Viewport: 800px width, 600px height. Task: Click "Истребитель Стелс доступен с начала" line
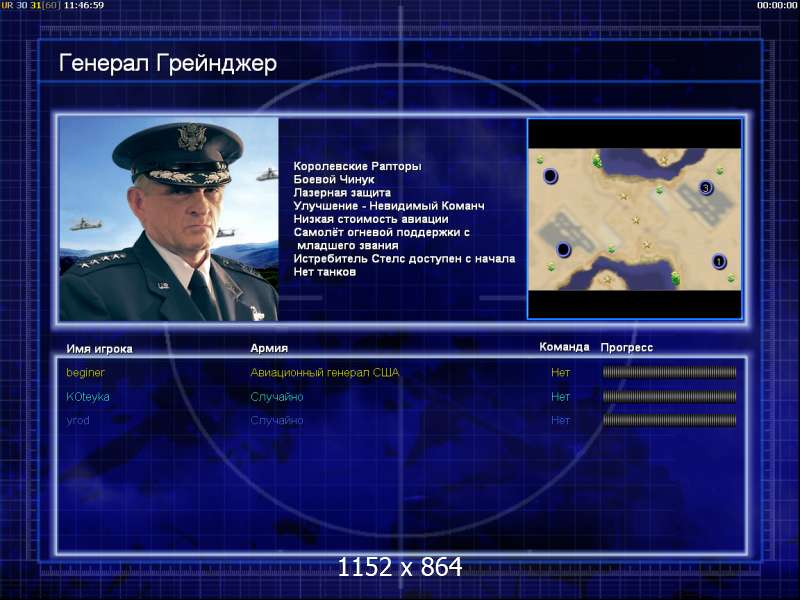click(x=404, y=259)
